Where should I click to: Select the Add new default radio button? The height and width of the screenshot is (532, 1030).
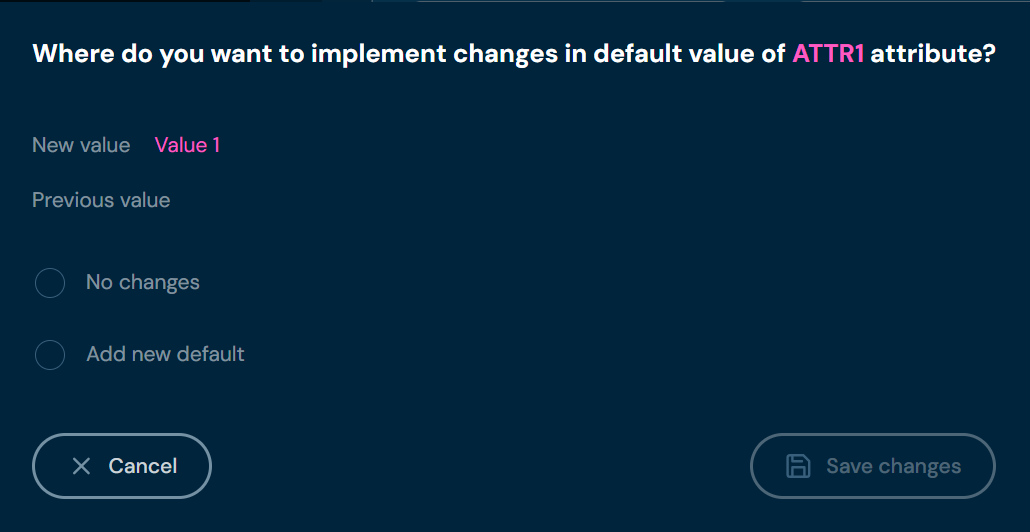(x=50, y=354)
